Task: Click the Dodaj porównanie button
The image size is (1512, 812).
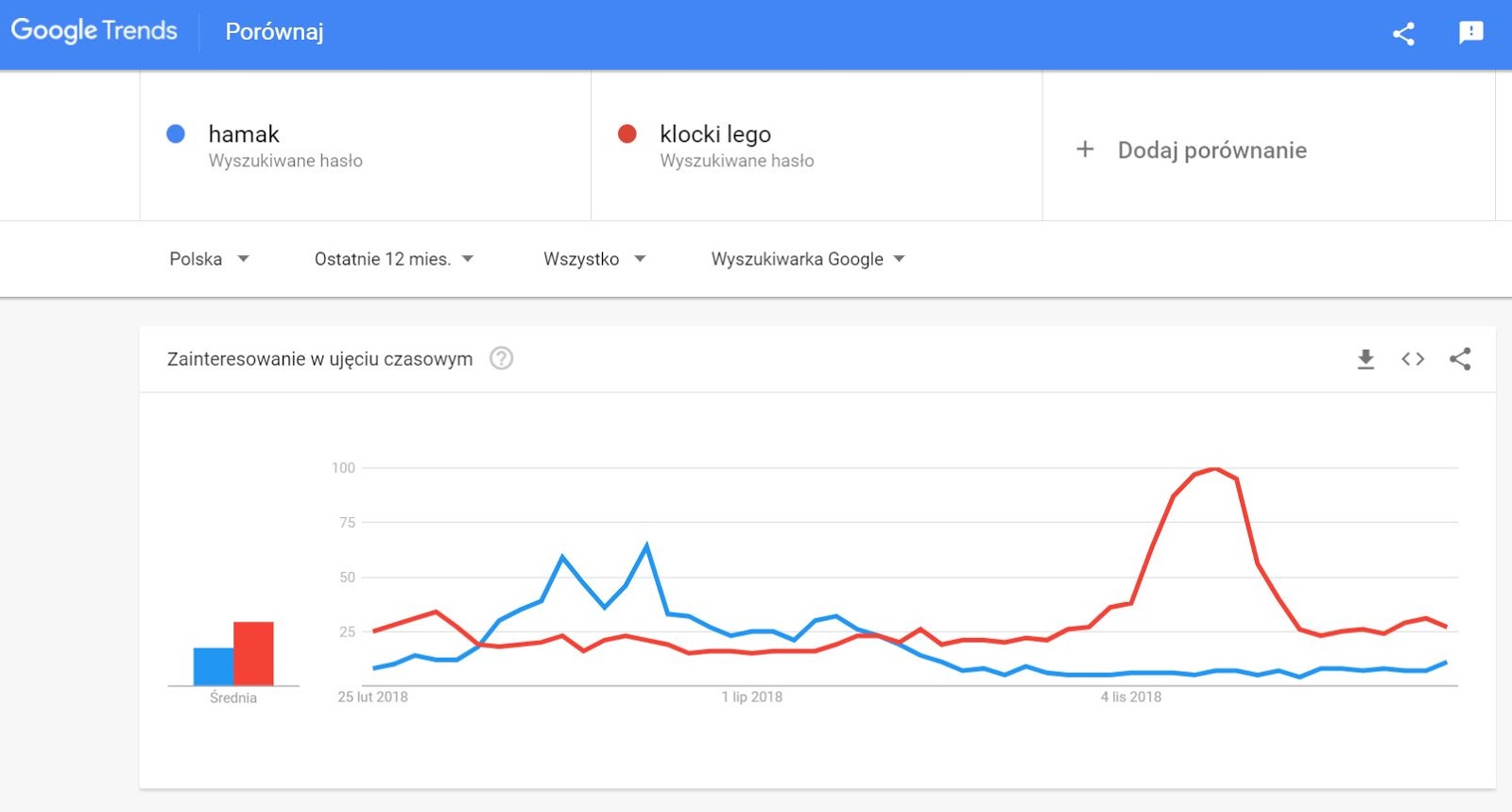Action: click(x=1211, y=150)
